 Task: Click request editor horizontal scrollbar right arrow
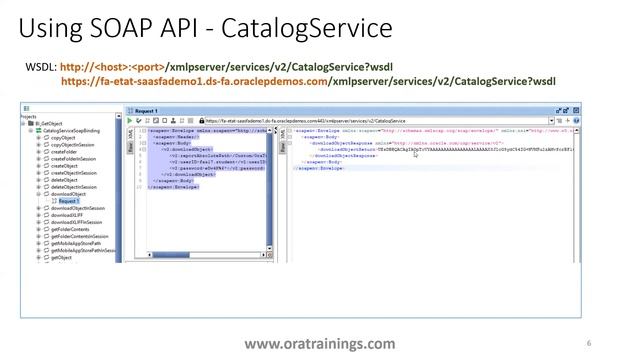pos(263,255)
